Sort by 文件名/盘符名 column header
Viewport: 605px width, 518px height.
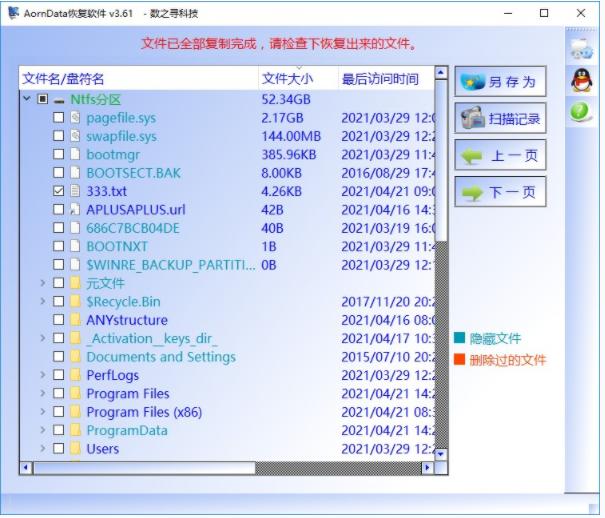(x=64, y=79)
